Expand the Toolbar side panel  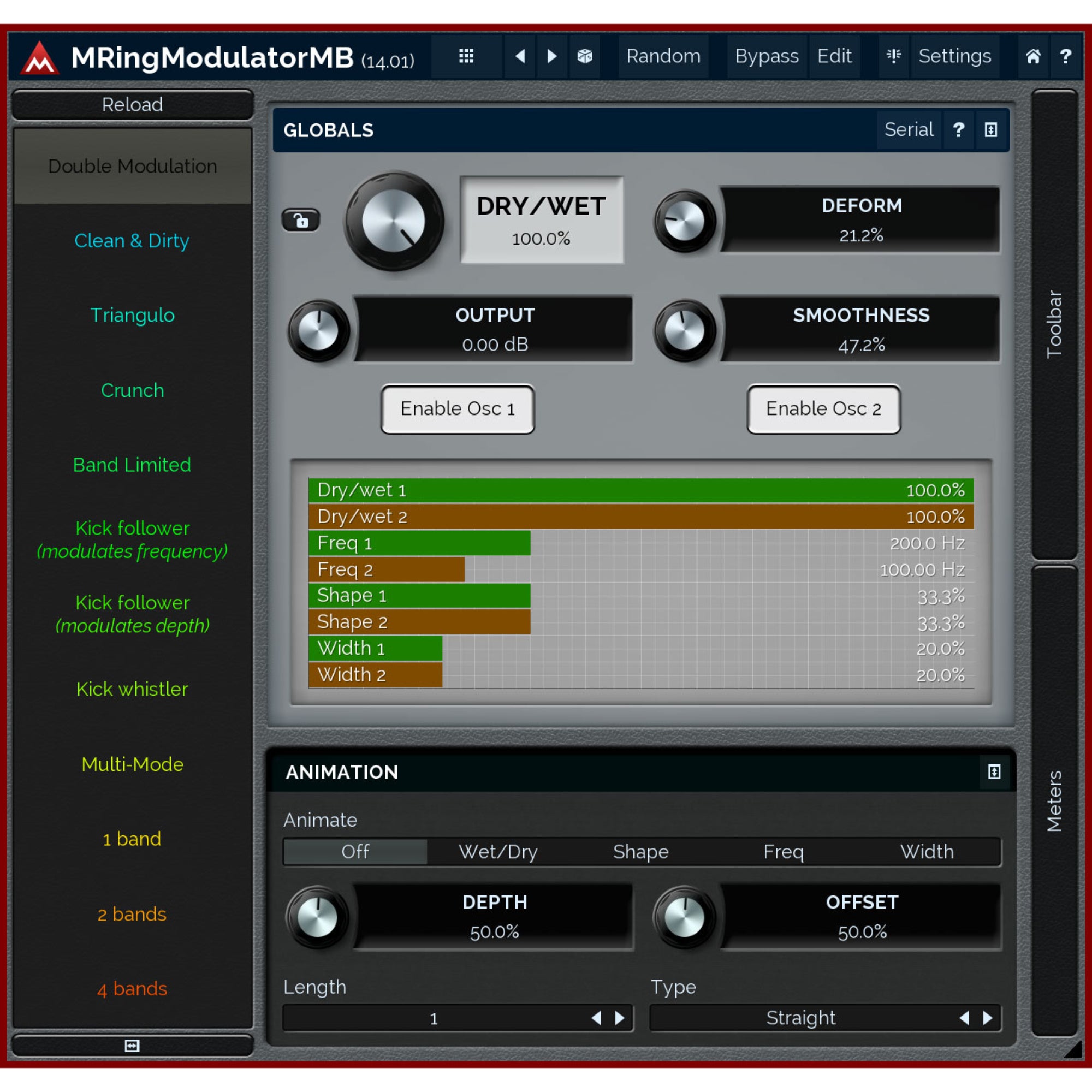(1054, 324)
